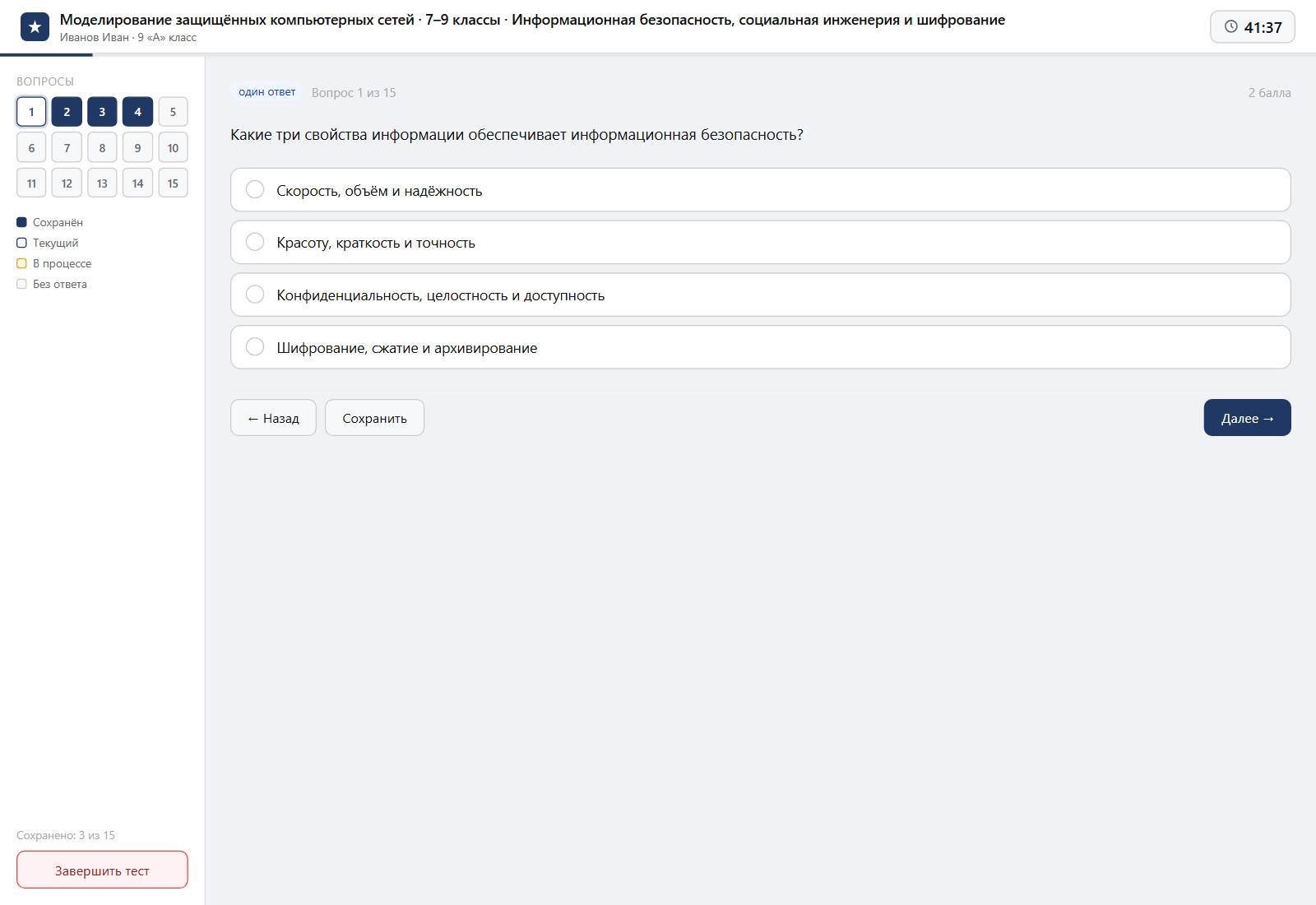This screenshot has height=905, width=1316.
Task: Go to question 5
Action: click(x=173, y=112)
